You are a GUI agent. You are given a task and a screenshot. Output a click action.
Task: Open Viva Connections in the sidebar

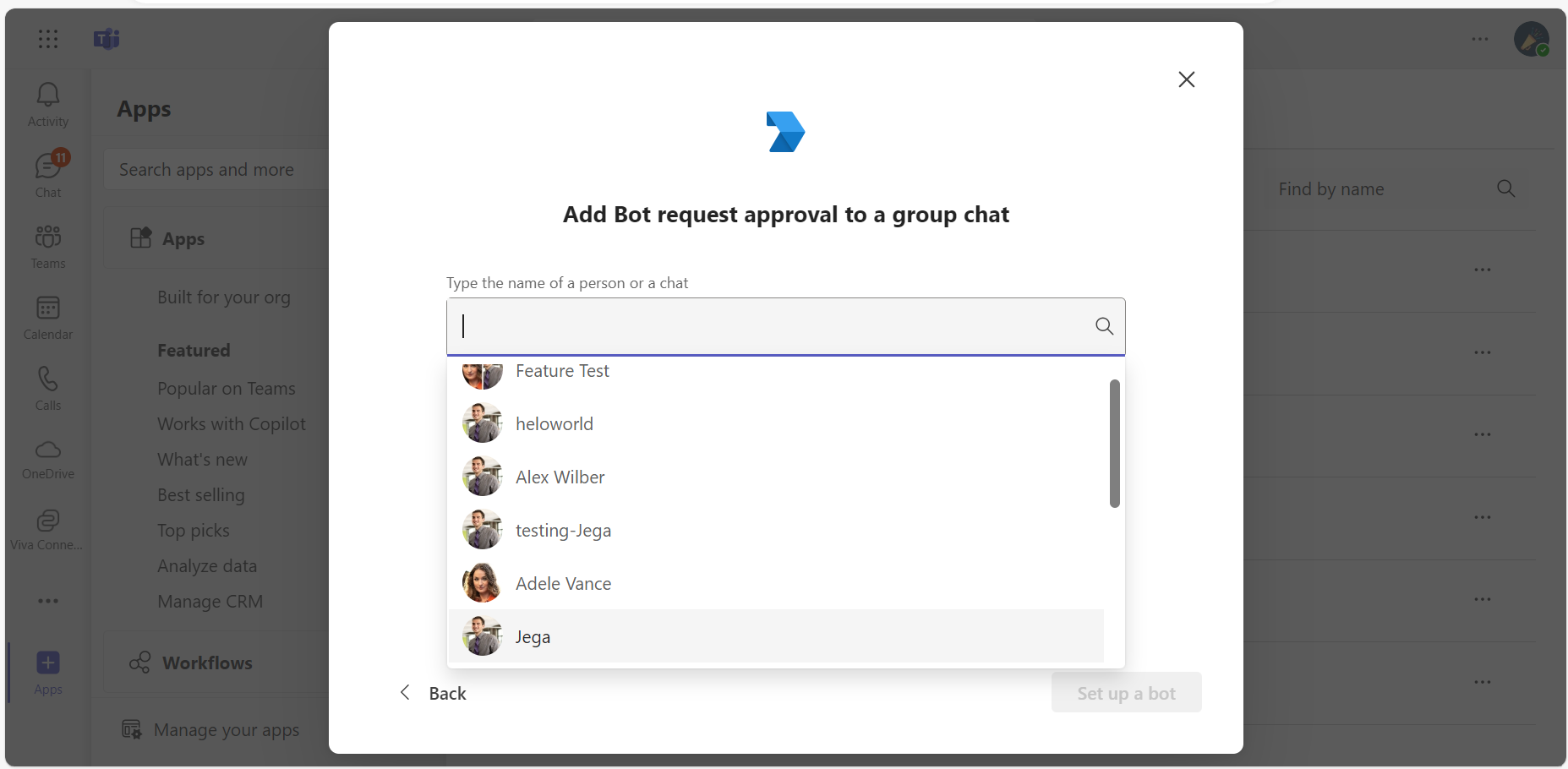tap(48, 530)
